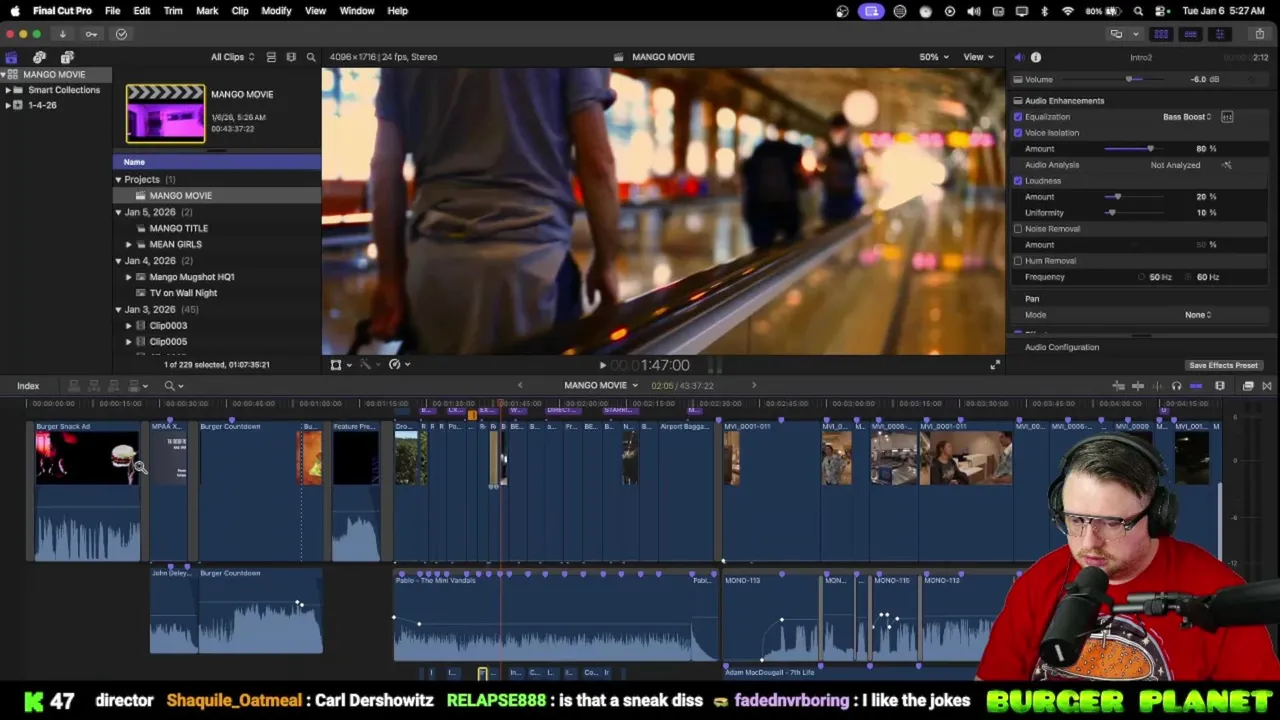
Task: Toggle the Equalization checkbox
Action: pos(1018,117)
